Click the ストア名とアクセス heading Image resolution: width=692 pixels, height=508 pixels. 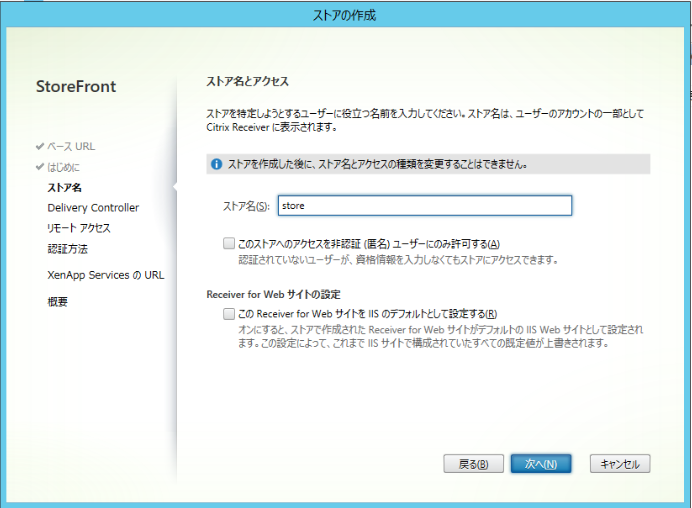pyautogui.click(x=248, y=81)
